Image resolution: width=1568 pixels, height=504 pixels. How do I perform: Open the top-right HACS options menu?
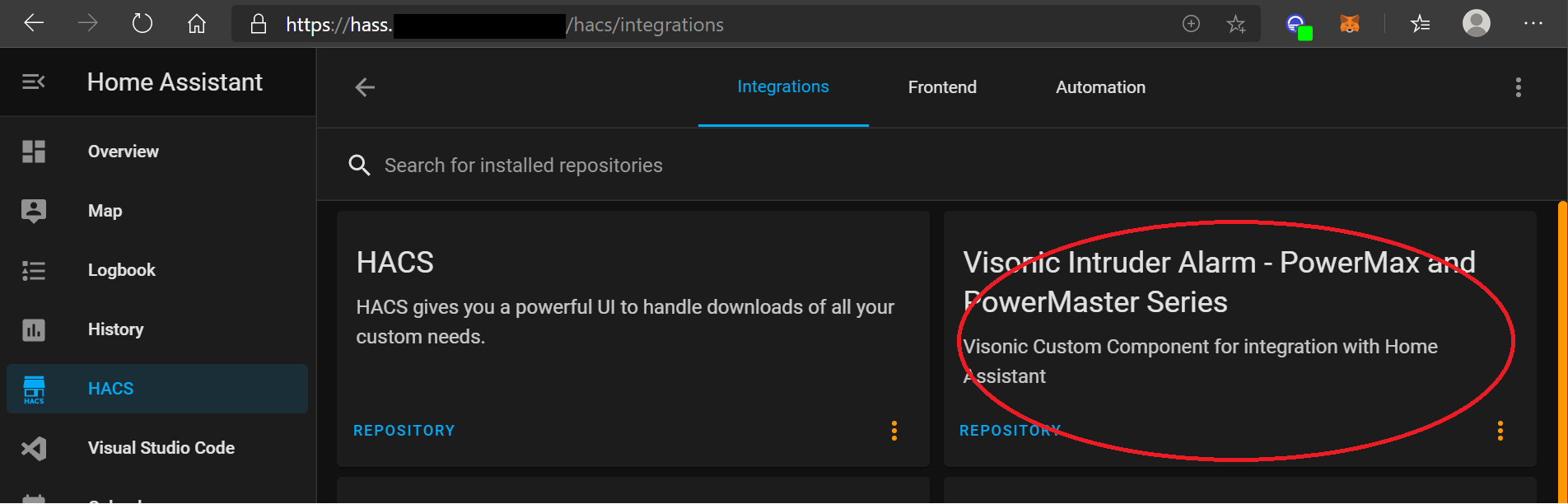(1519, 87)
